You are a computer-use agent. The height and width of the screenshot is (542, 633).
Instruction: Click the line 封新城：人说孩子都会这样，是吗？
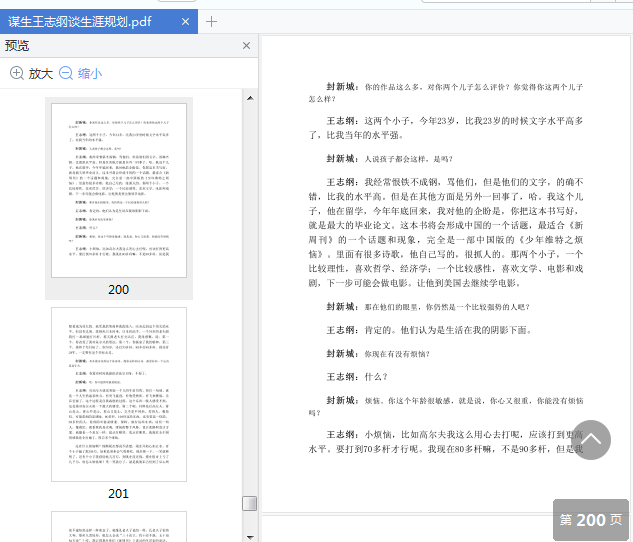pyautogui.click(x=390, y=159)
